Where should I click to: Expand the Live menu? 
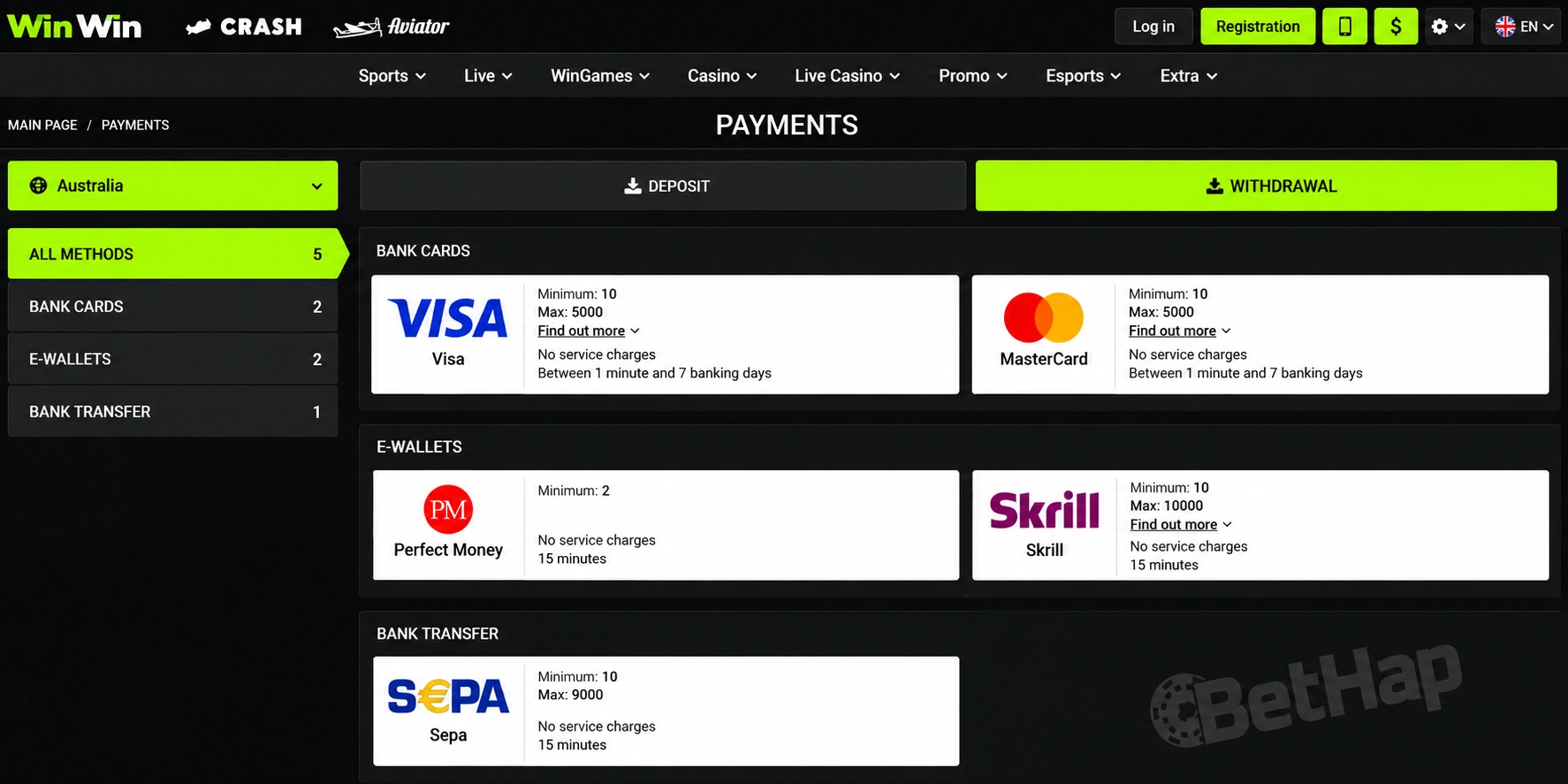488,76
